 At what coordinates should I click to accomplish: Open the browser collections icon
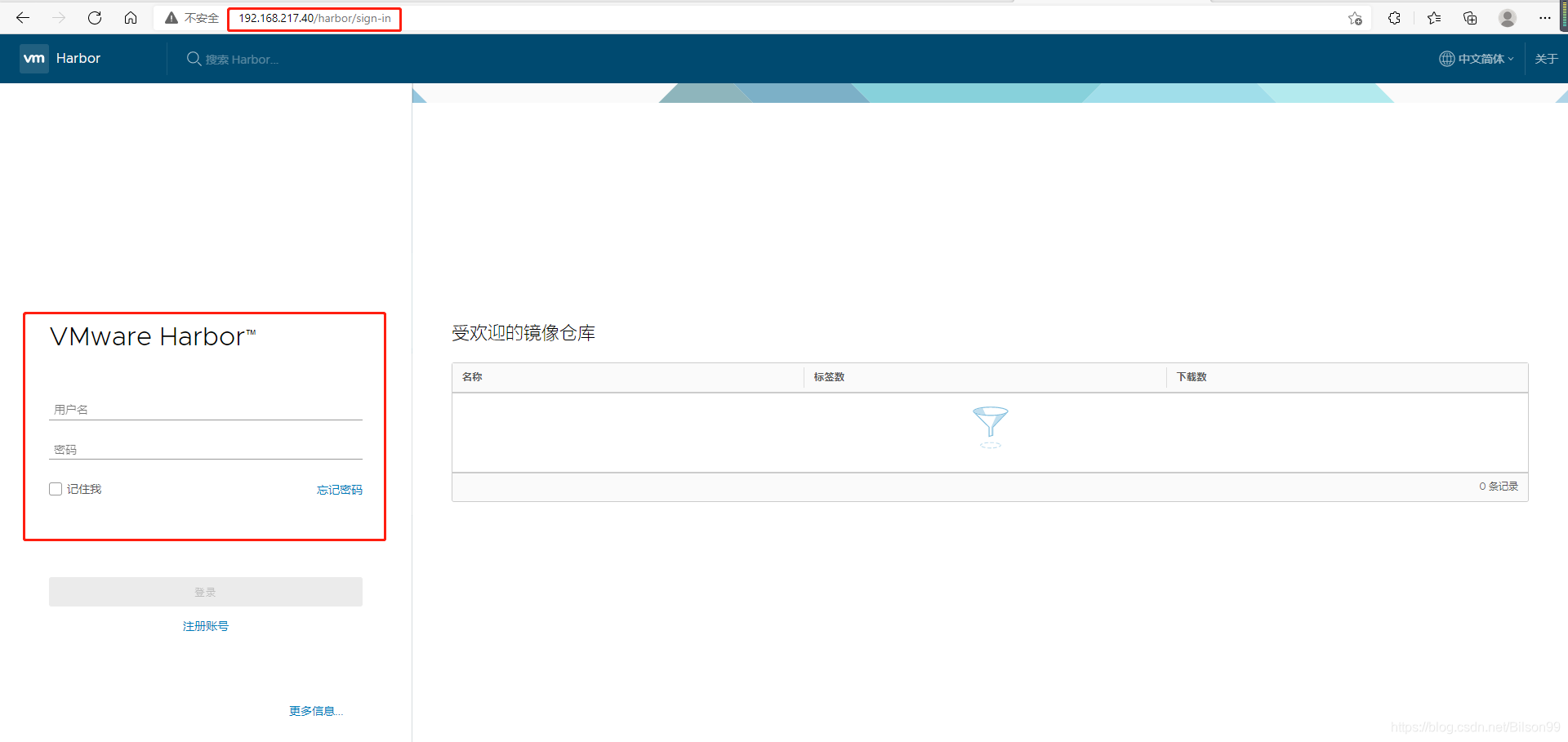coord(1470,18)
